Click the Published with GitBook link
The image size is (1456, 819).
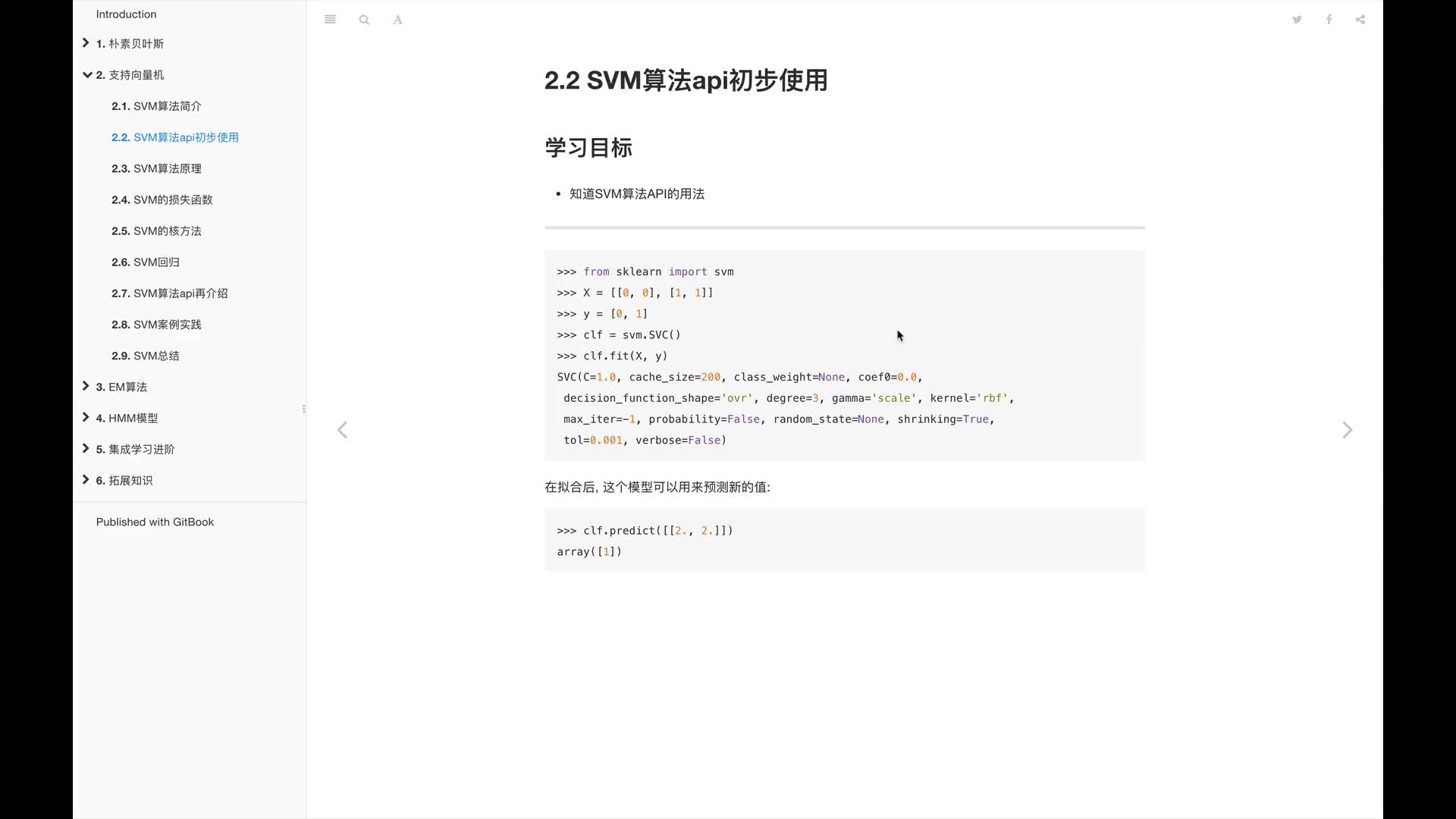coord(155,522)
